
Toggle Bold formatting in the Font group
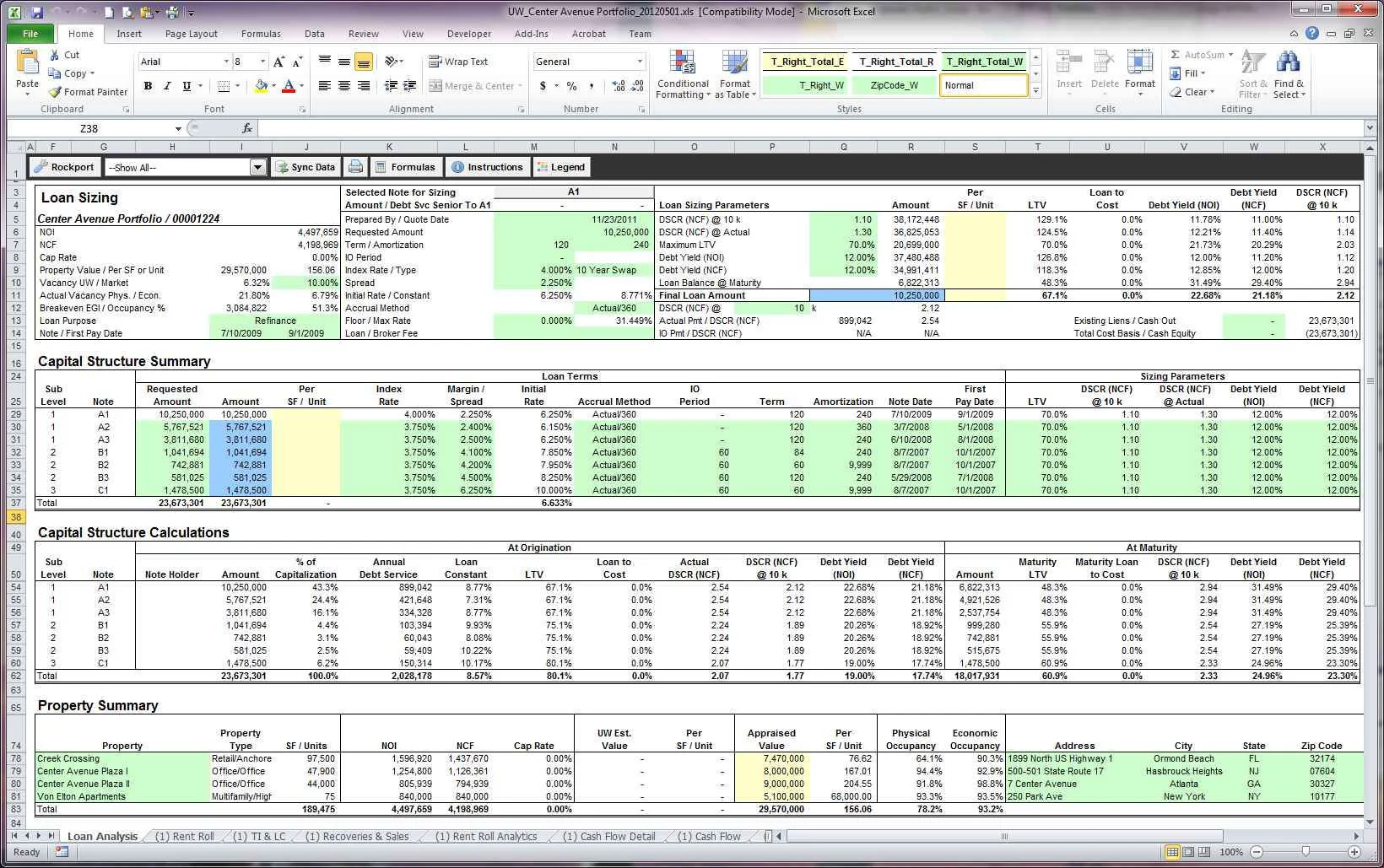tap(148, 86)
